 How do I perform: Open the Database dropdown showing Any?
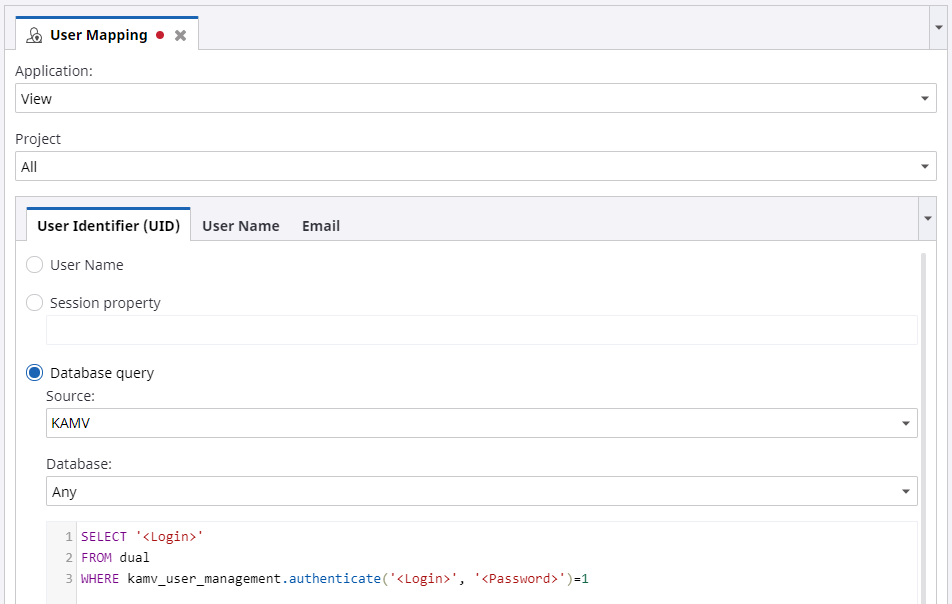pyautogui.click(x=905, y=491)
